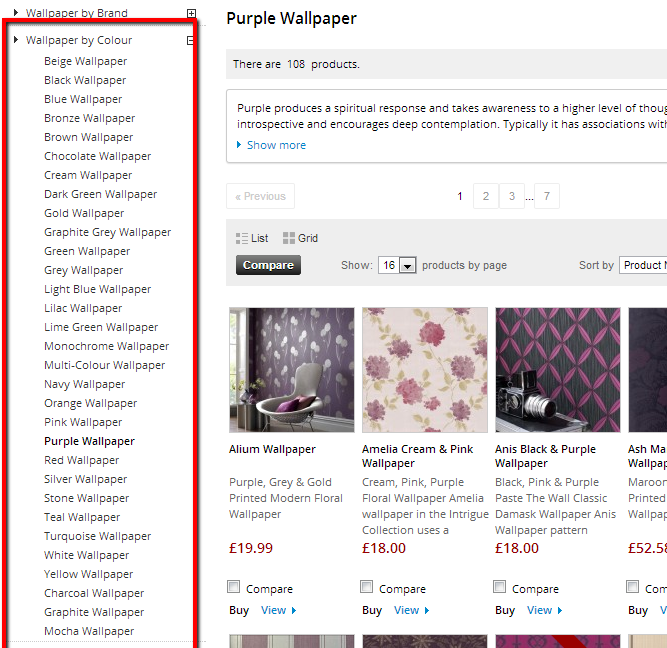The image size is (667, 648).
Task: Choose Brown Wallpaper category
Action: [x=88, y=137]
